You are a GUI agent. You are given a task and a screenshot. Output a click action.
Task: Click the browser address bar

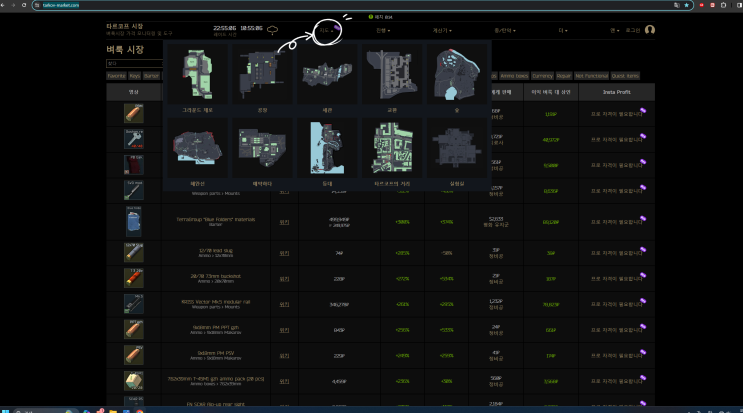pos(363,5)
